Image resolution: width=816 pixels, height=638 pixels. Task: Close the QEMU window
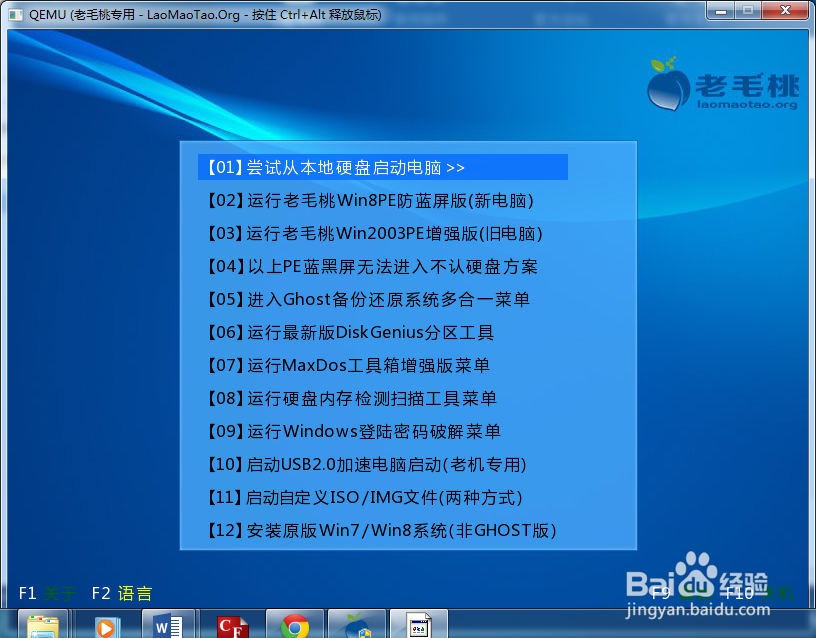(786, 10)
